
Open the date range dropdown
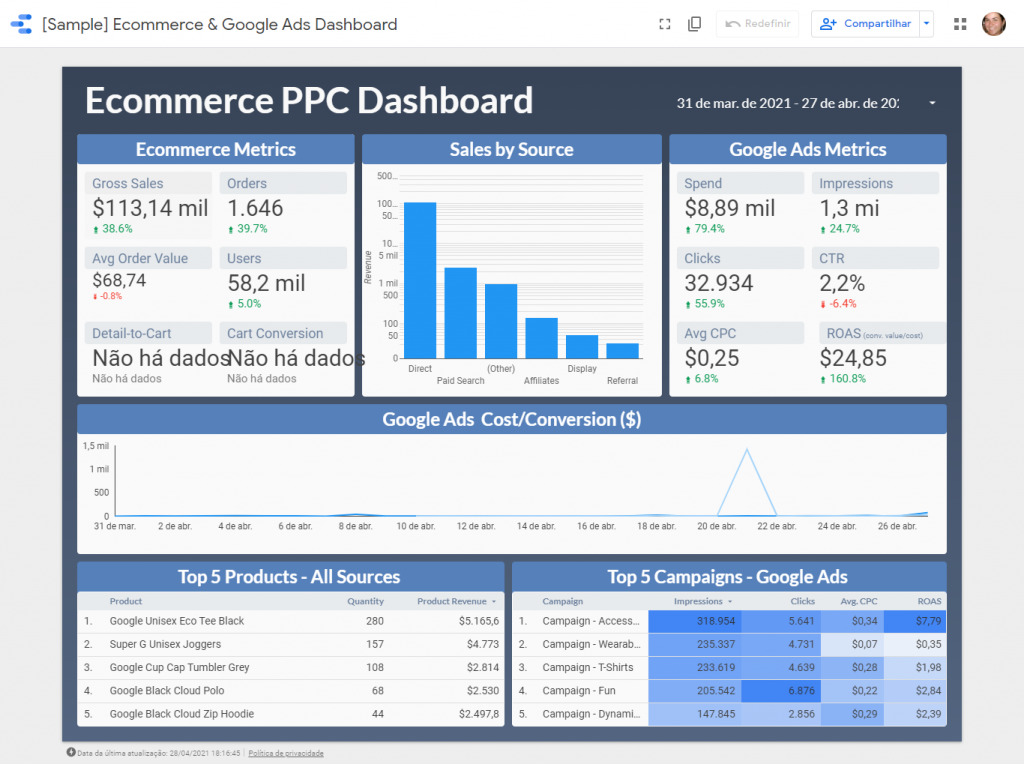(932, 103)
